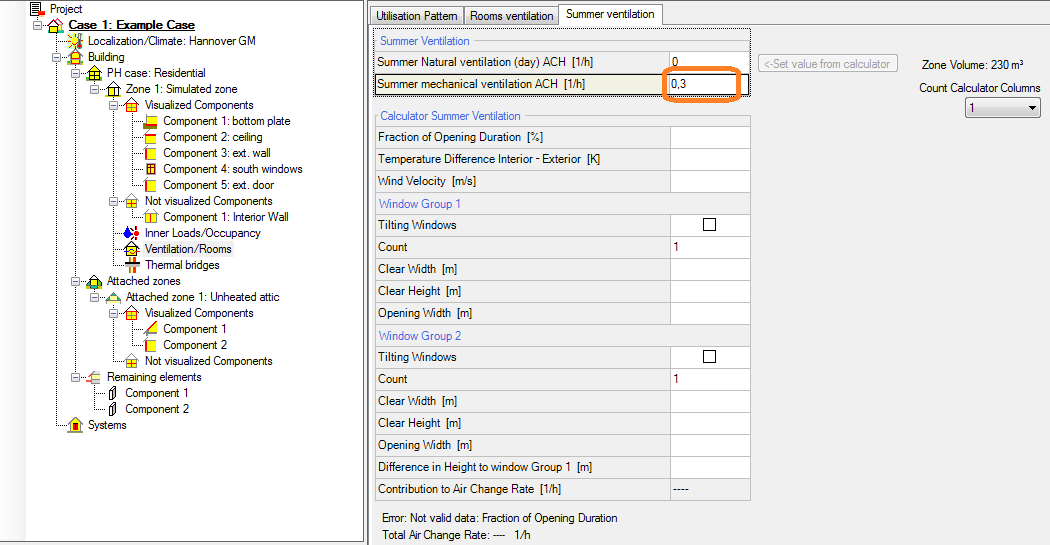The height and width of the screenshot is (545, 1050).
Task: Switch to Utilisation Pattern tab
Action: tap(417, 15)
